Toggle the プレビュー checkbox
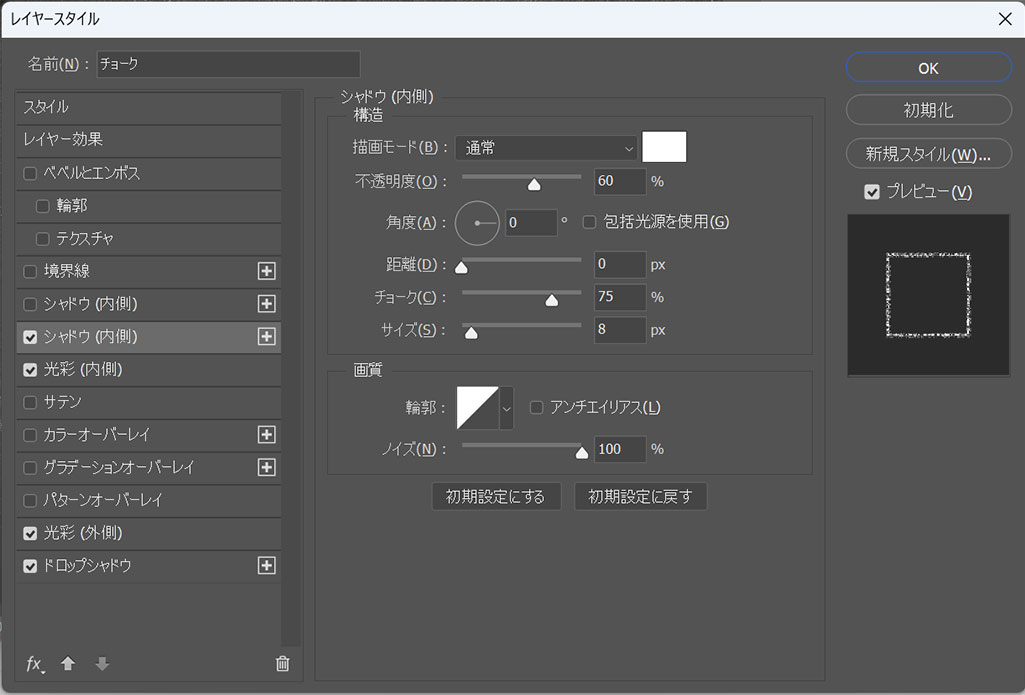Image resolution: width=1025 pixels, height=695 pixels. point(871,192)
